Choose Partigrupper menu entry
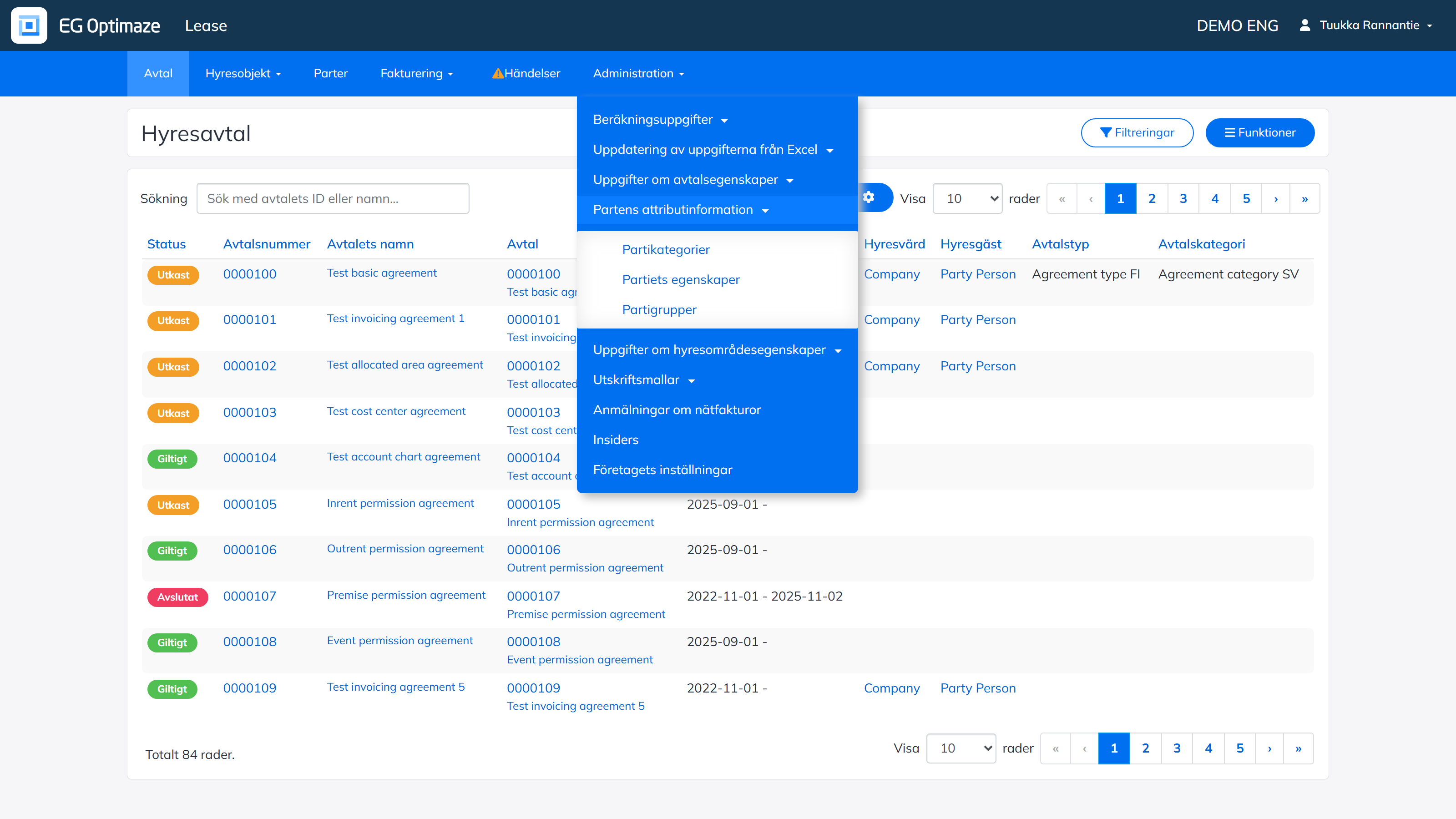 click(659, 310)
